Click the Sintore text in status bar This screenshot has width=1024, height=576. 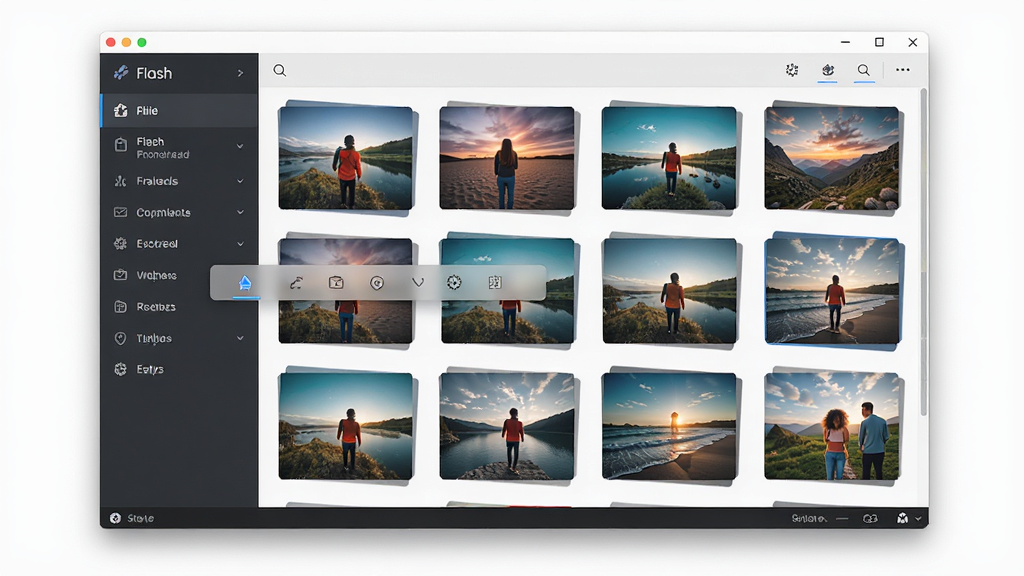808,519
